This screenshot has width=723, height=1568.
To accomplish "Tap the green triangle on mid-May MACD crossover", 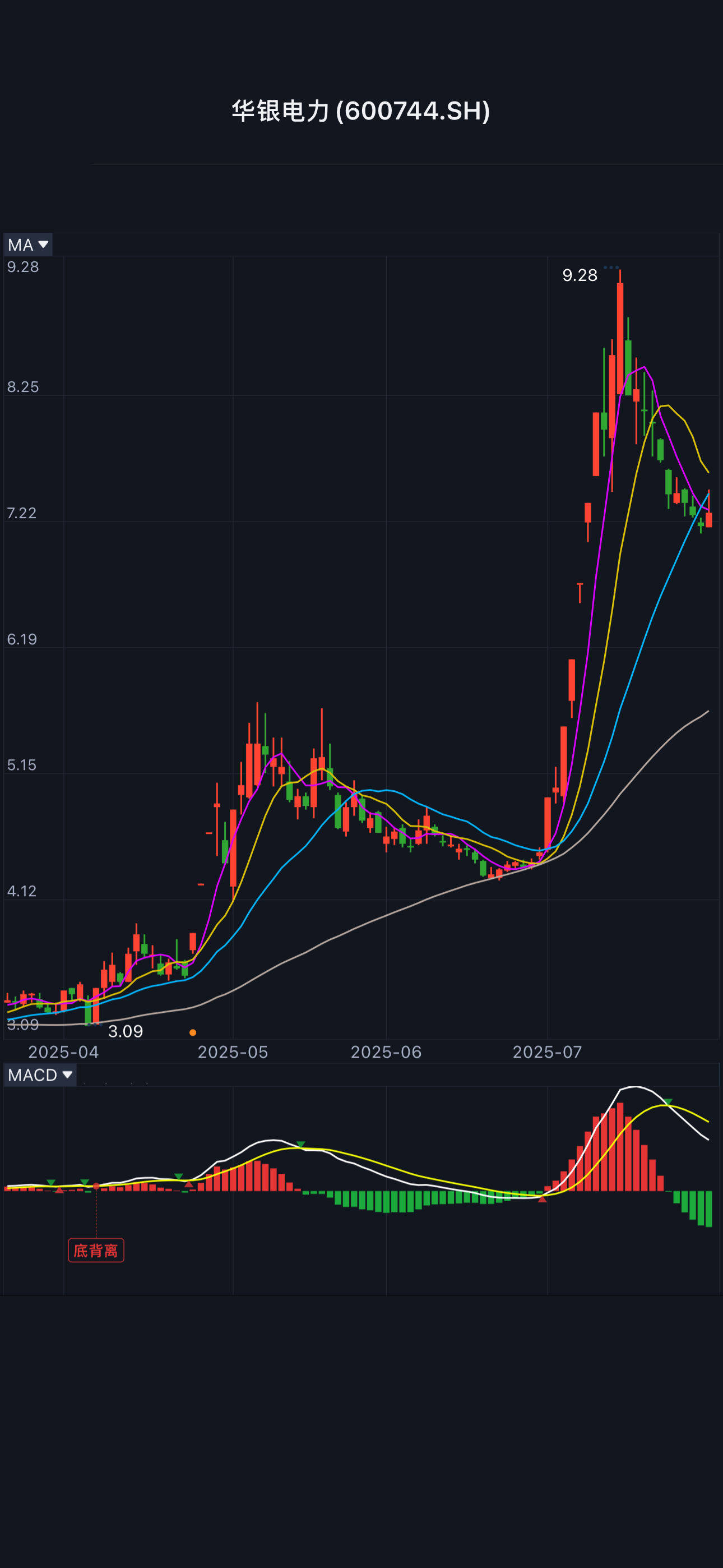I will tap(300, 1145).
